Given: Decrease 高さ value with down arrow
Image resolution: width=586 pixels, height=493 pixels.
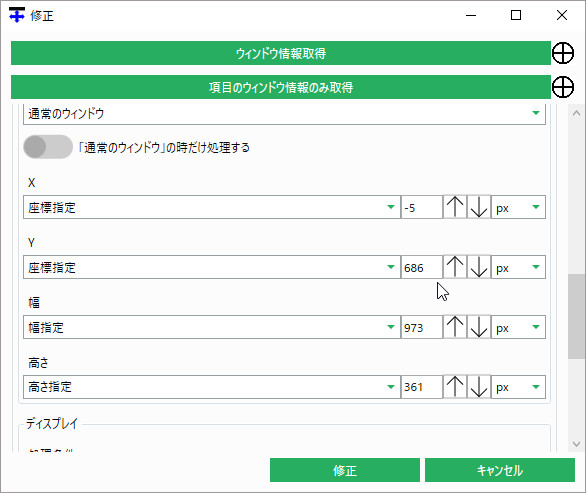Looking at the screenshot, I should (479, 387).
